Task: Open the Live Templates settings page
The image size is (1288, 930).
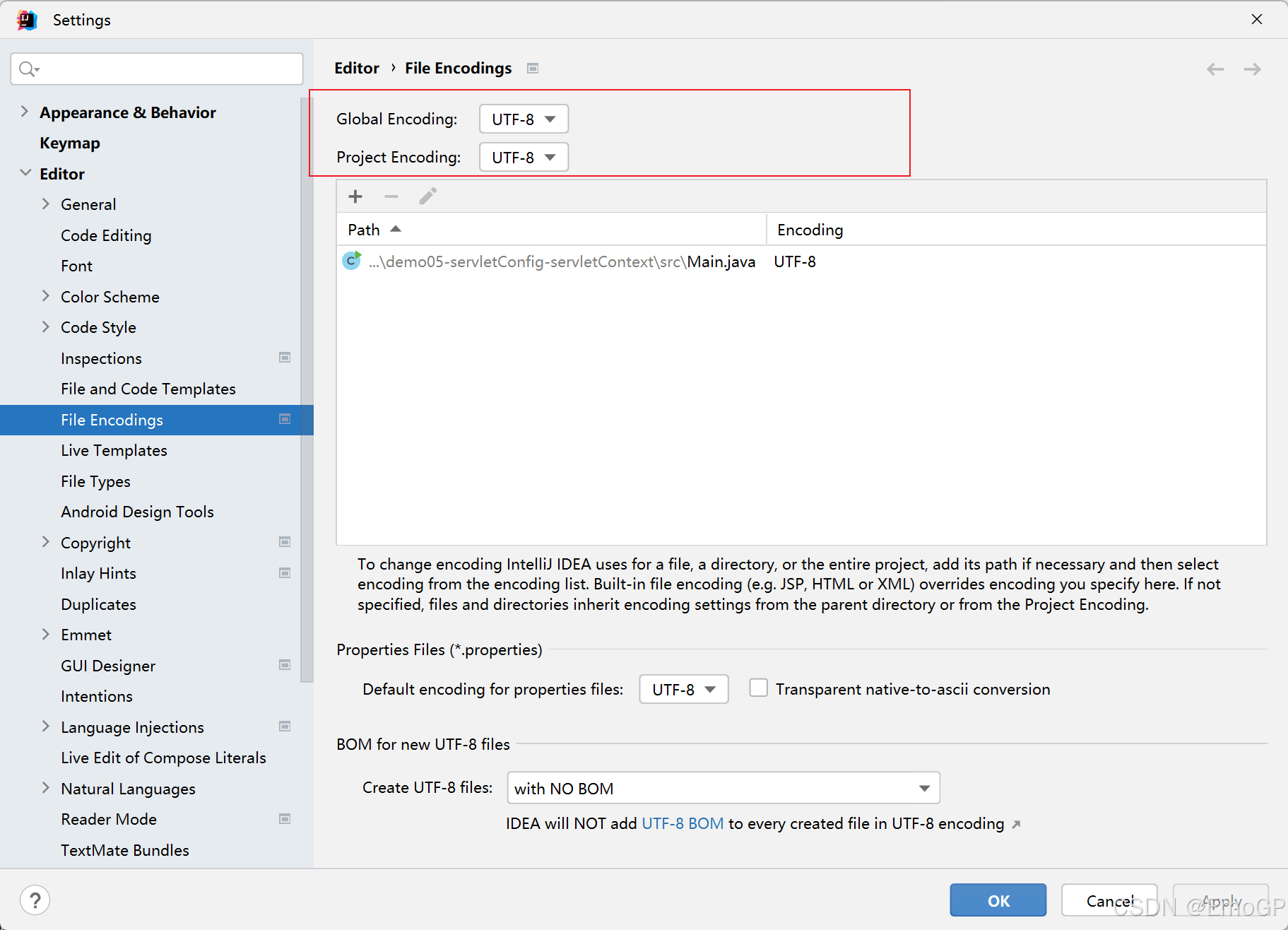Action: [114, 450]
